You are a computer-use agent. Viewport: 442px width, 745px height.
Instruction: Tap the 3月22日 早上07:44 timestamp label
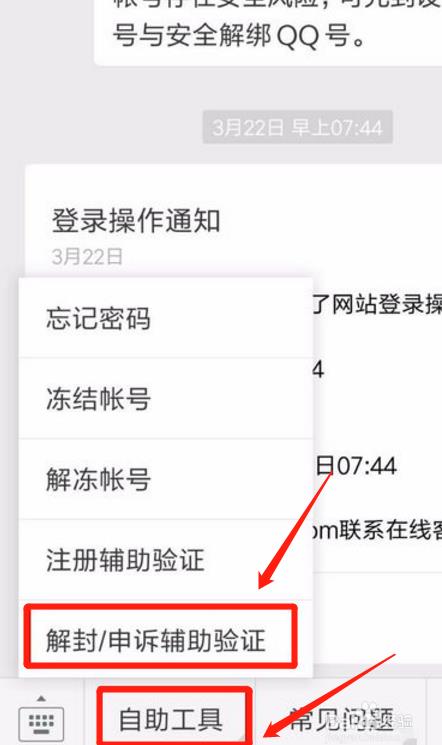pos(298,127)
